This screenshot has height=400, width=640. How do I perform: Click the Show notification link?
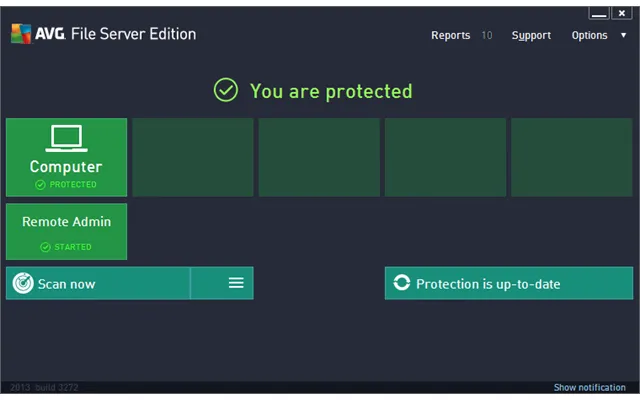coord(589,387)
